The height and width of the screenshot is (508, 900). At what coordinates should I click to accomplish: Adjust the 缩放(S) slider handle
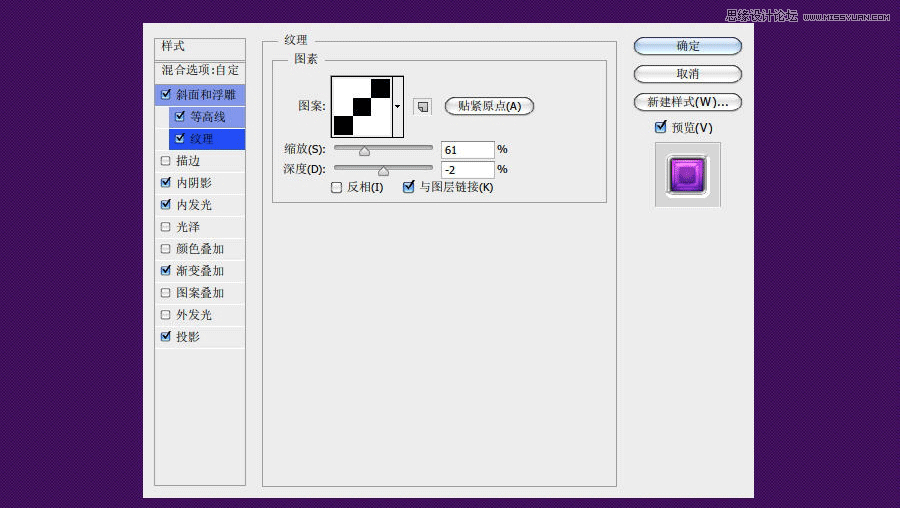tap(364, 151)
